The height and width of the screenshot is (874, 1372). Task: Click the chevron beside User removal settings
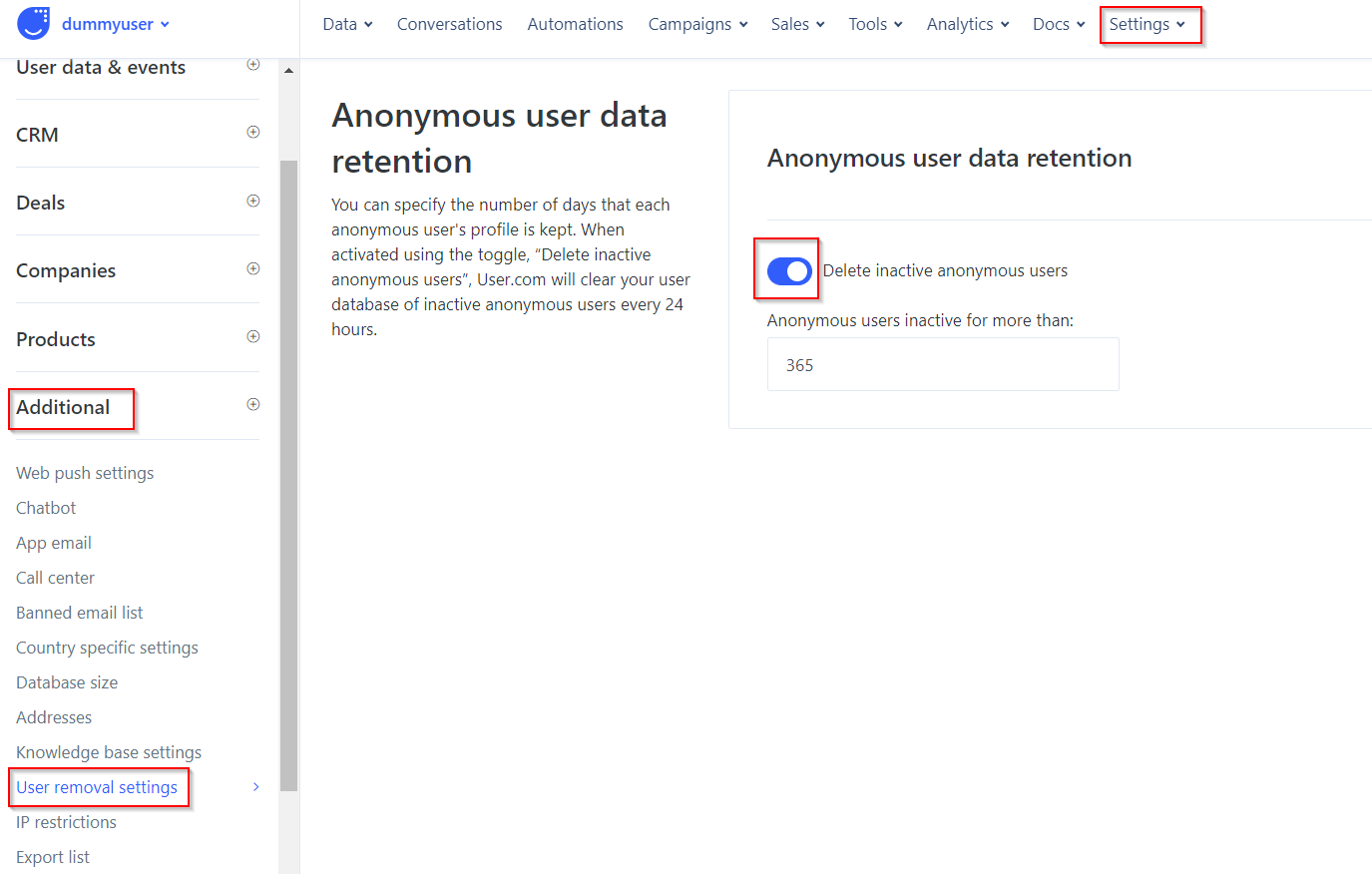[255, 786]
